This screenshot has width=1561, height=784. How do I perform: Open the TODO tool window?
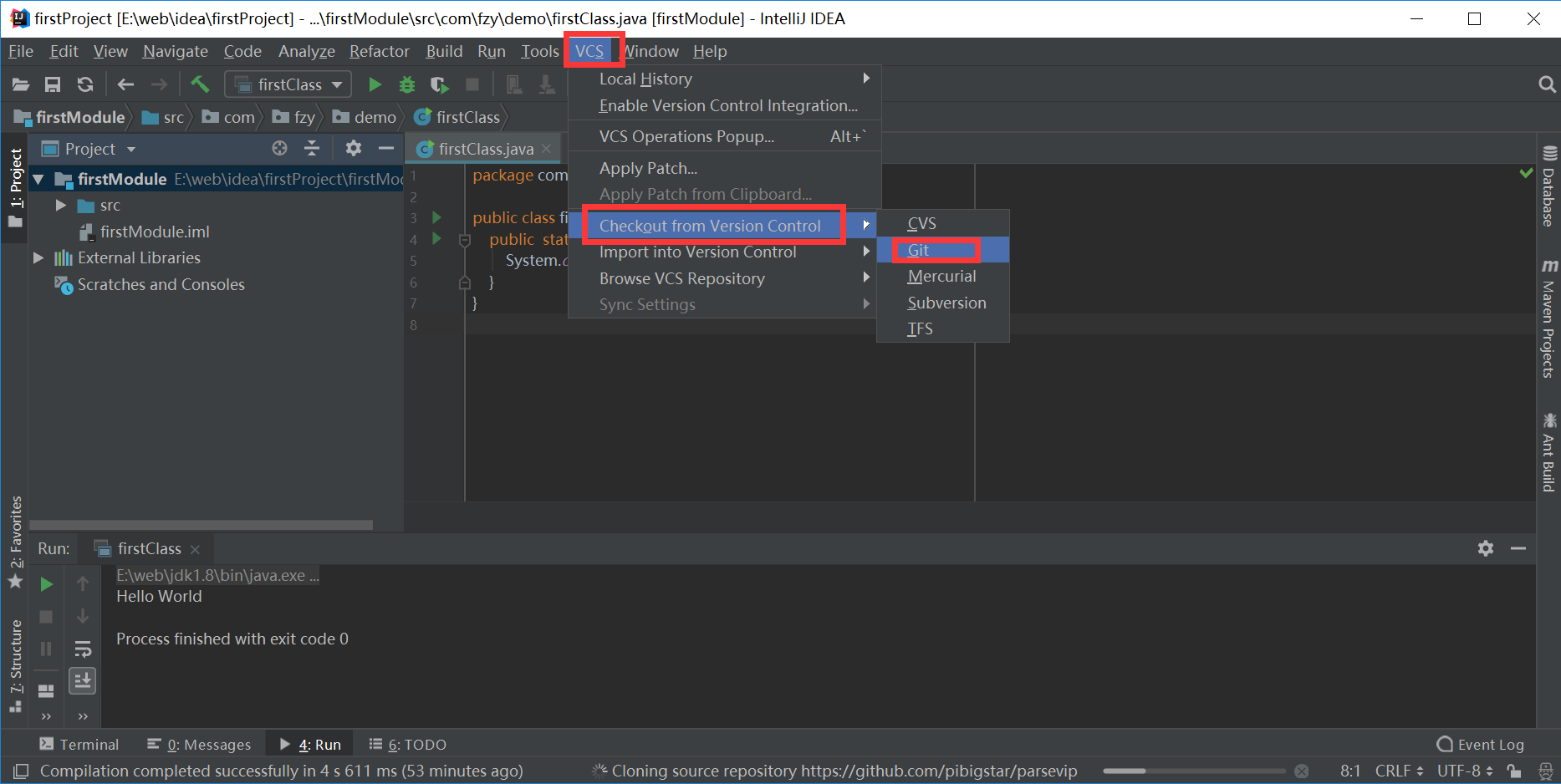[x=408, y=744]
